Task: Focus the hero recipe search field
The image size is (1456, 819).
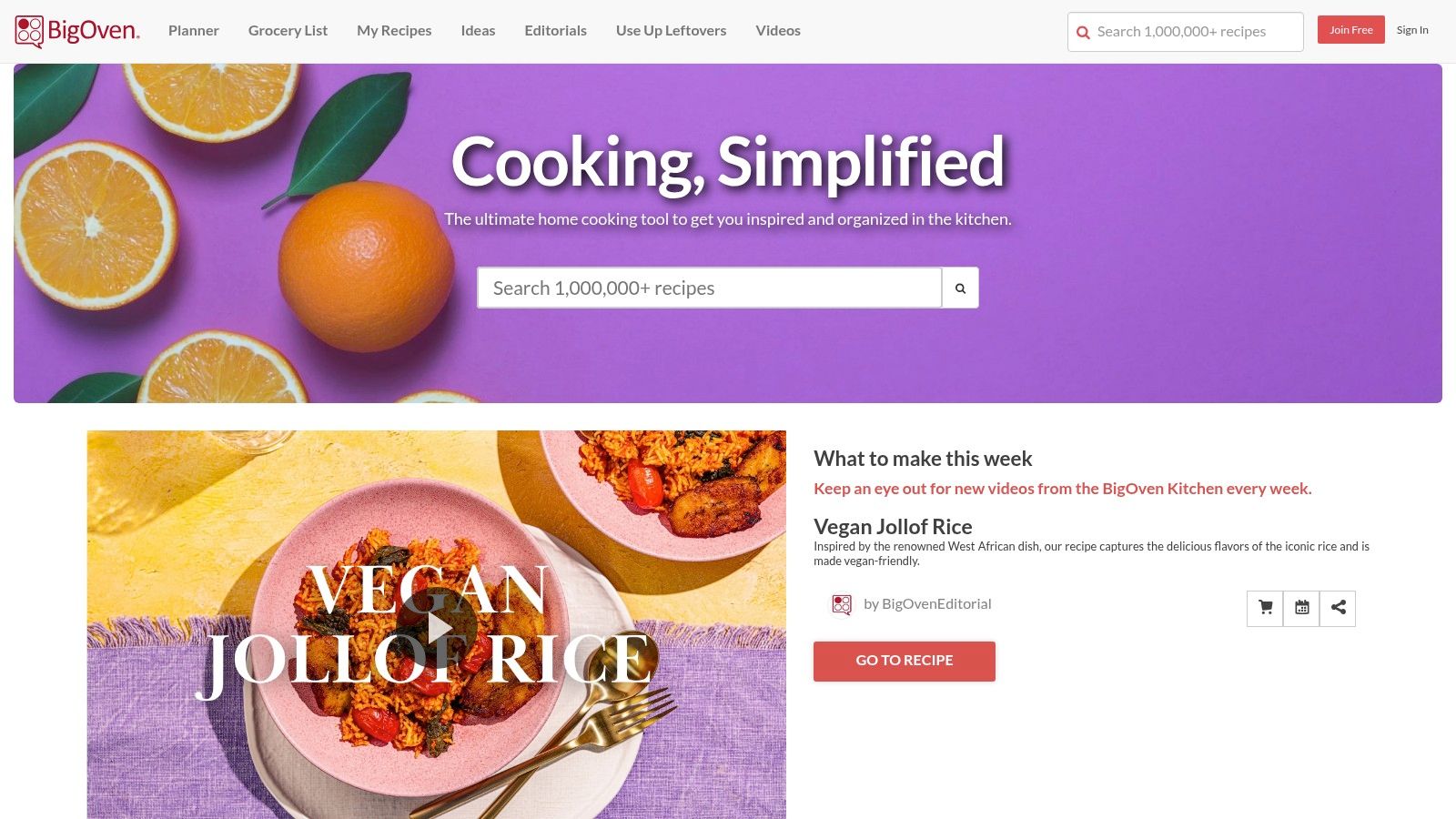Action: (709, 288)
